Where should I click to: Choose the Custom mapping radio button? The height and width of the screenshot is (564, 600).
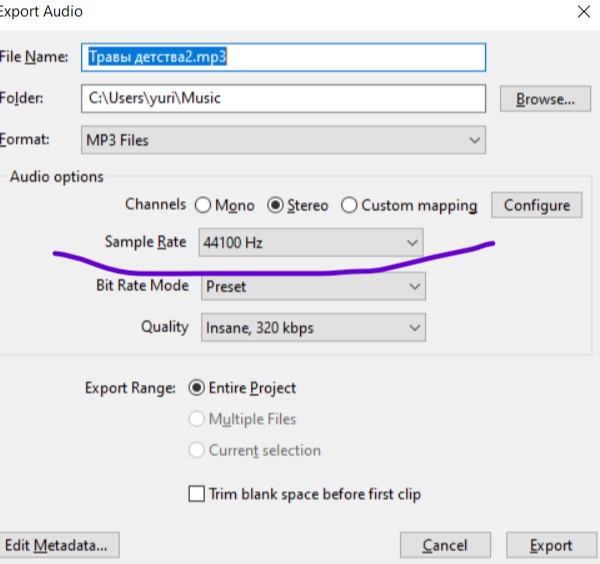point(349,206)
